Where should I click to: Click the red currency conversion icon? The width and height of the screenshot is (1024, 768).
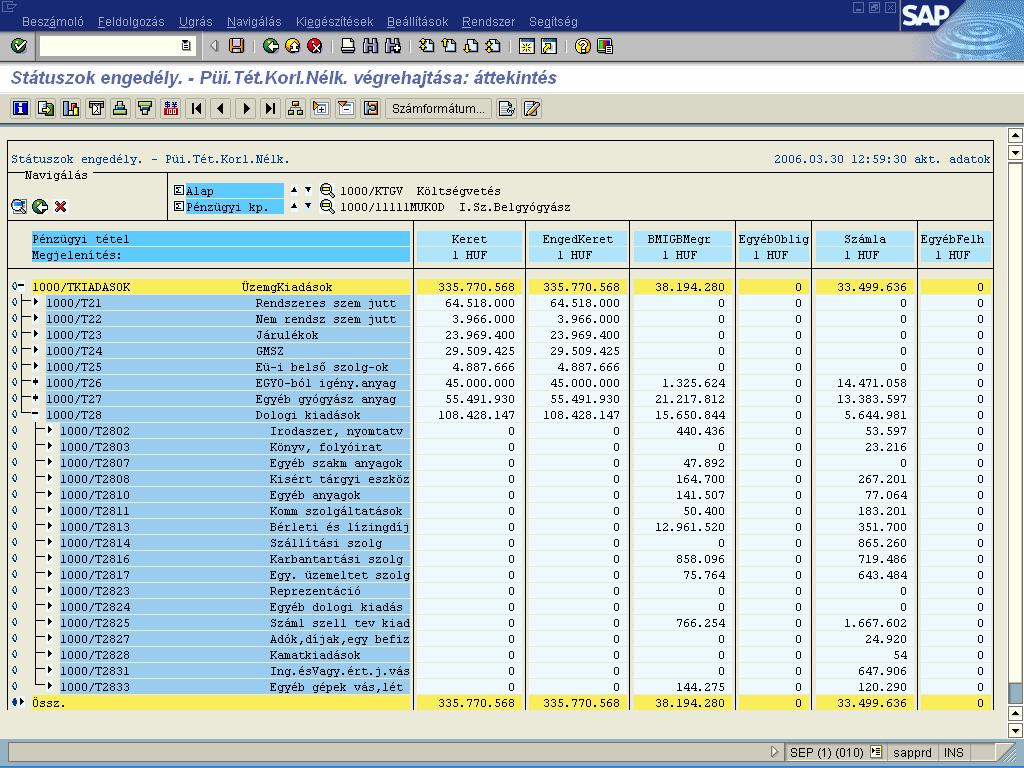(170, 108)
